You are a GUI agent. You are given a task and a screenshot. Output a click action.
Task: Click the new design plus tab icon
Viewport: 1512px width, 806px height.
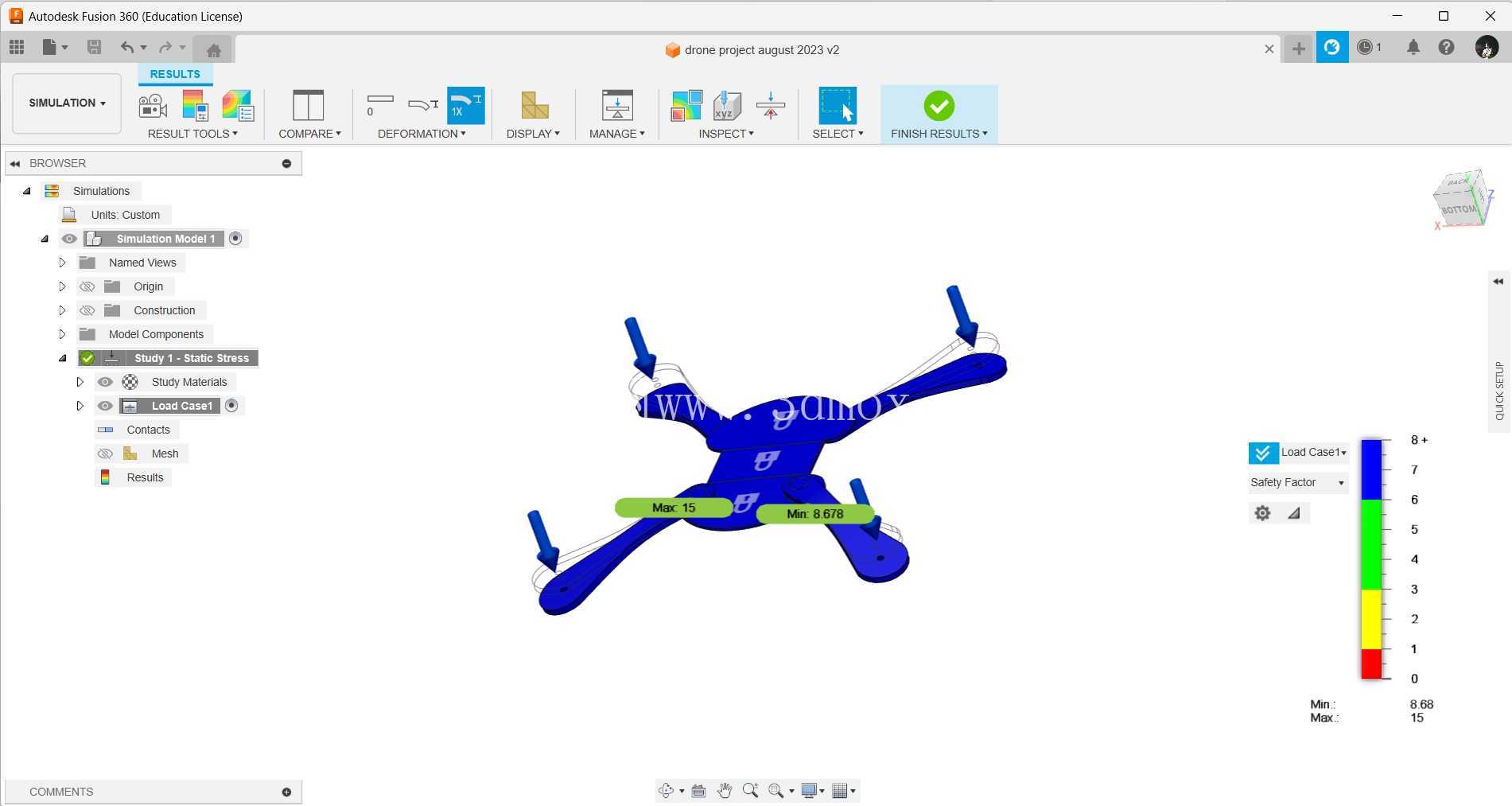tap(1298, 49)
